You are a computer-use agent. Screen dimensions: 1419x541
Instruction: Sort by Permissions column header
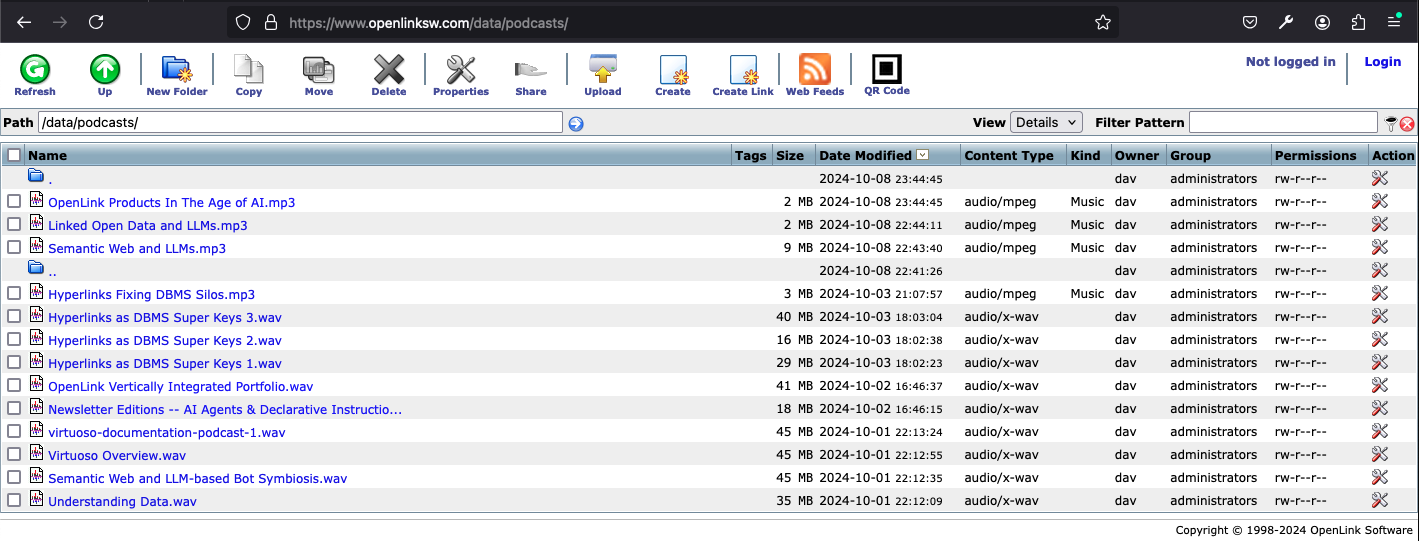pyautogui.click(x=1315, y=155)
